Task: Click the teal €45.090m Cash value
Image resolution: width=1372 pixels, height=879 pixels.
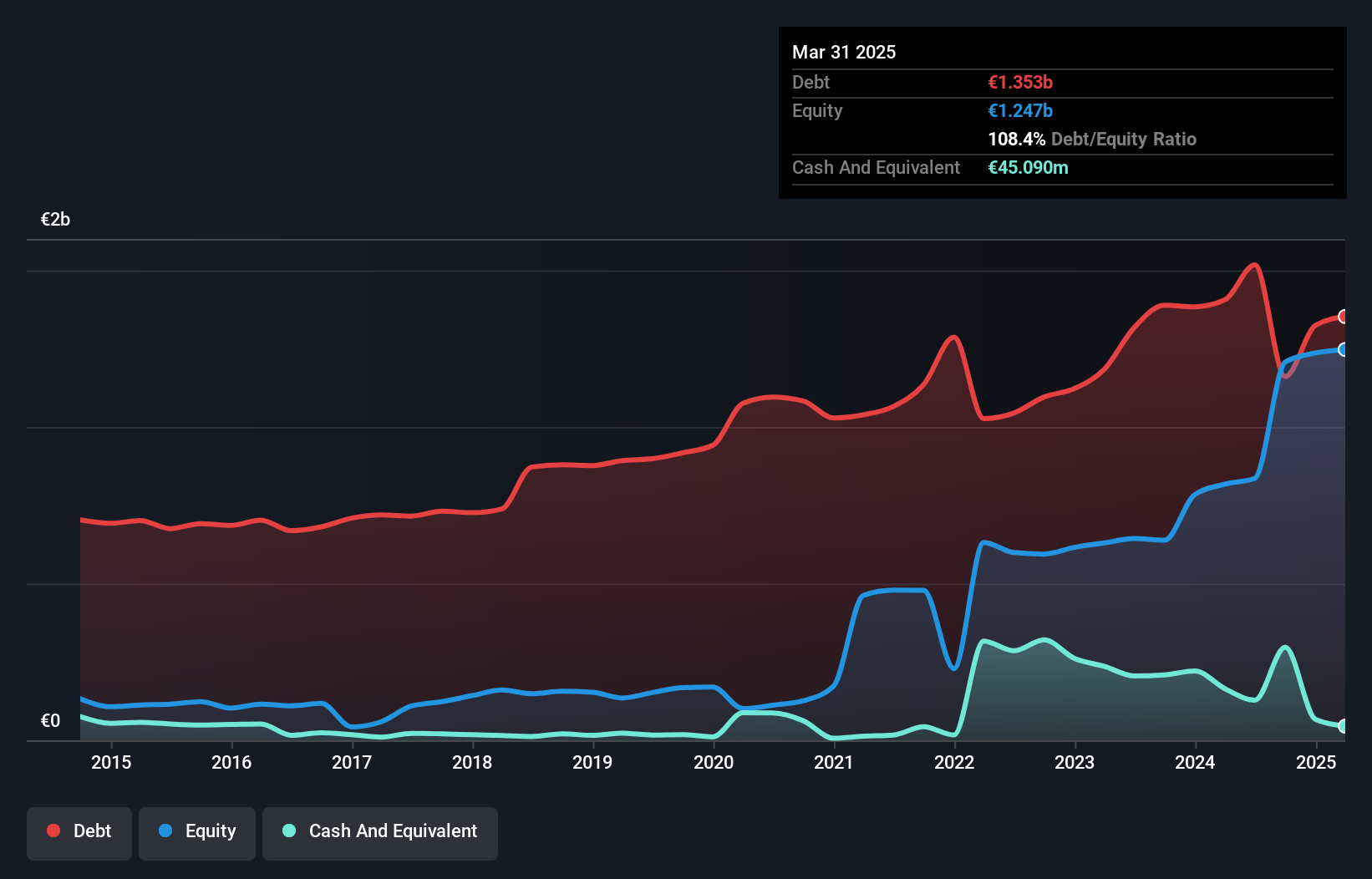Action: 1028,167
